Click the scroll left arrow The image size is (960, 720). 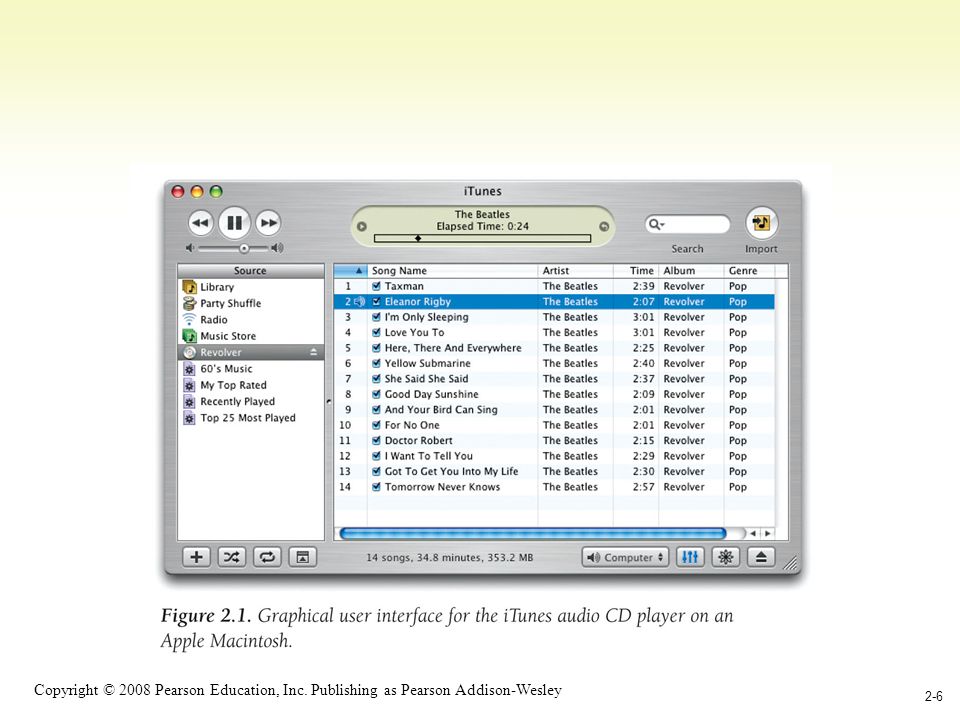click(754, 533)
